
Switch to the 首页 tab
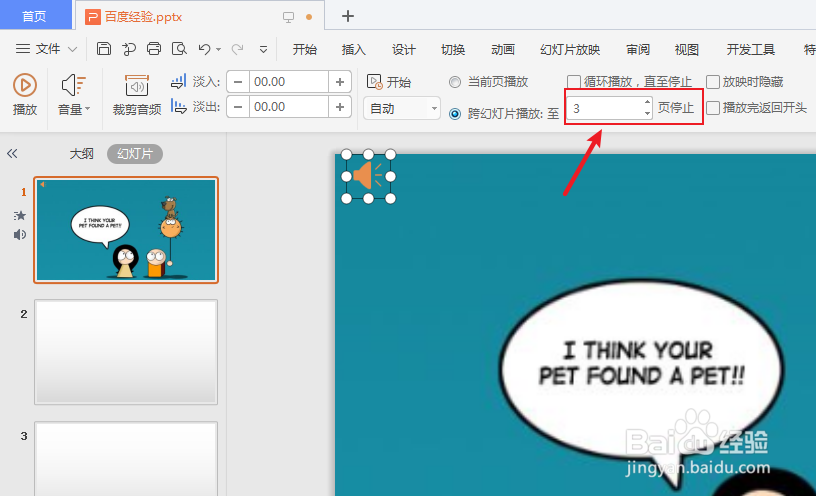(x=35, y=16)
